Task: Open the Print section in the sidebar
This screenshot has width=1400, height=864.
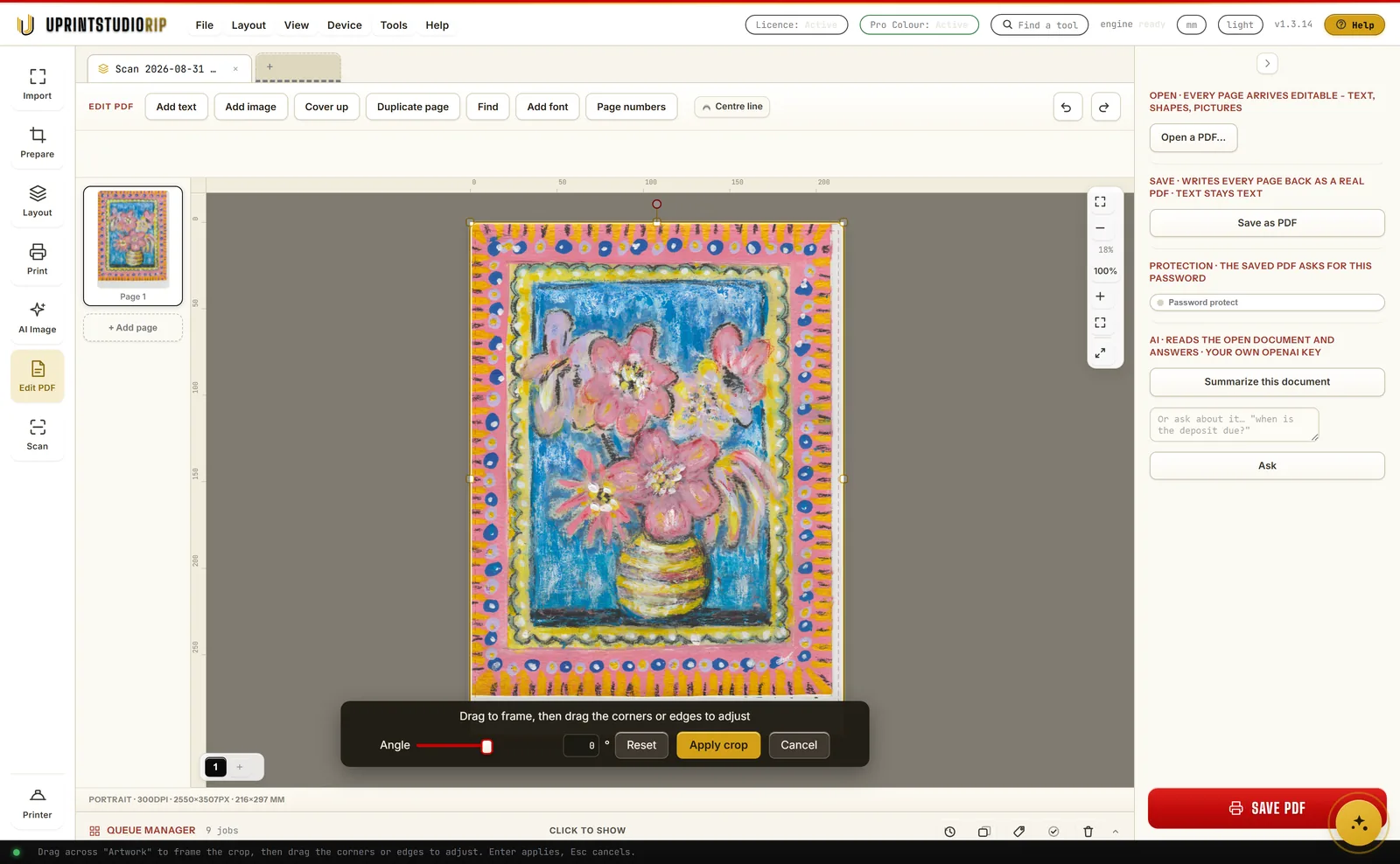Action: pyautogui.click(x=37, y=260)
